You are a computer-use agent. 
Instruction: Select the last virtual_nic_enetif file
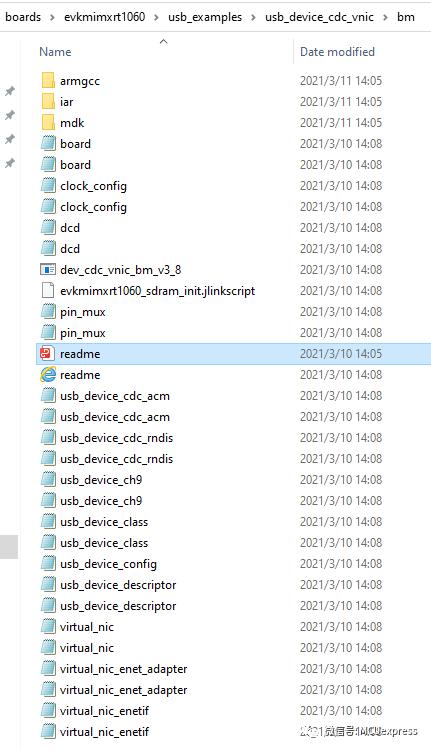tap(104, 732)
